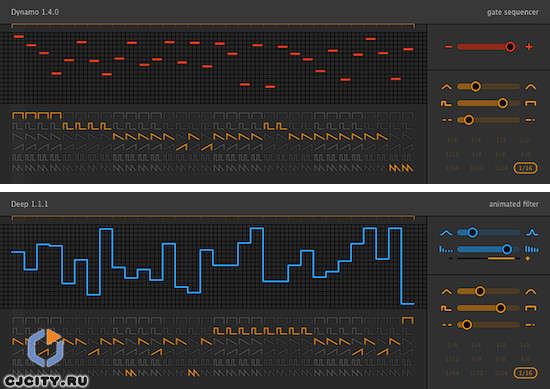Click the blue dense bars icon in Deep

coord(531,249)
